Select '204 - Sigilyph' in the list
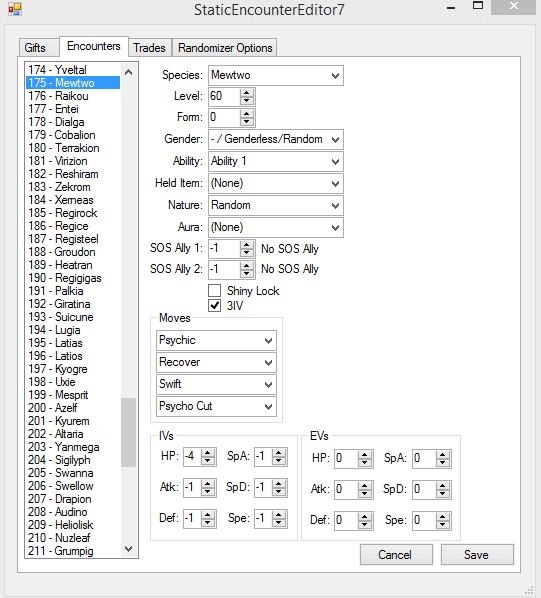The height and width of the screenshot is (598, 541). tap(73, 460)
